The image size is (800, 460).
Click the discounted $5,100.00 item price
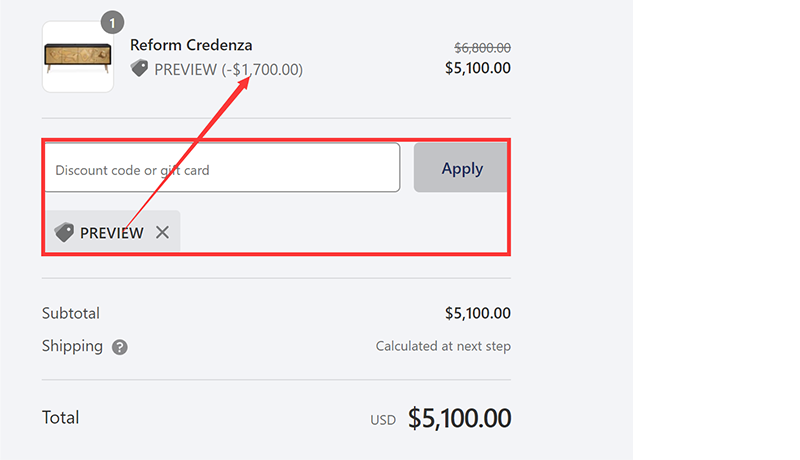(x=478, y=68)
